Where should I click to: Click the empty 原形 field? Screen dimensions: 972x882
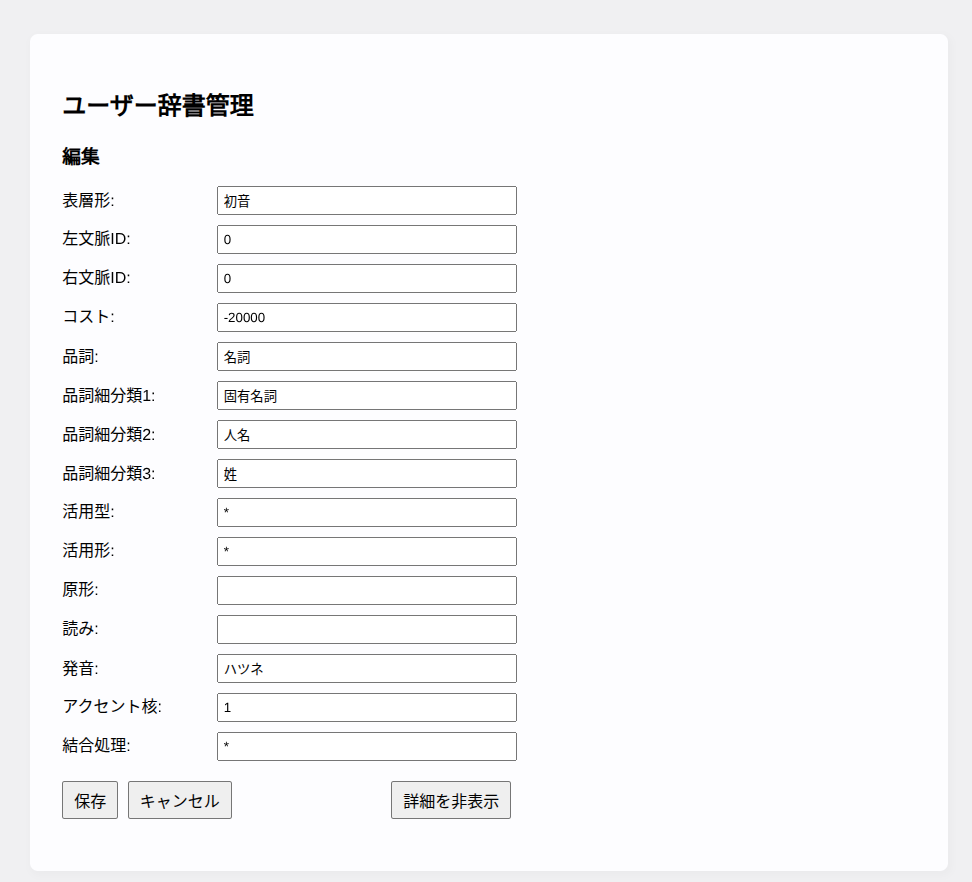[366, 590]
